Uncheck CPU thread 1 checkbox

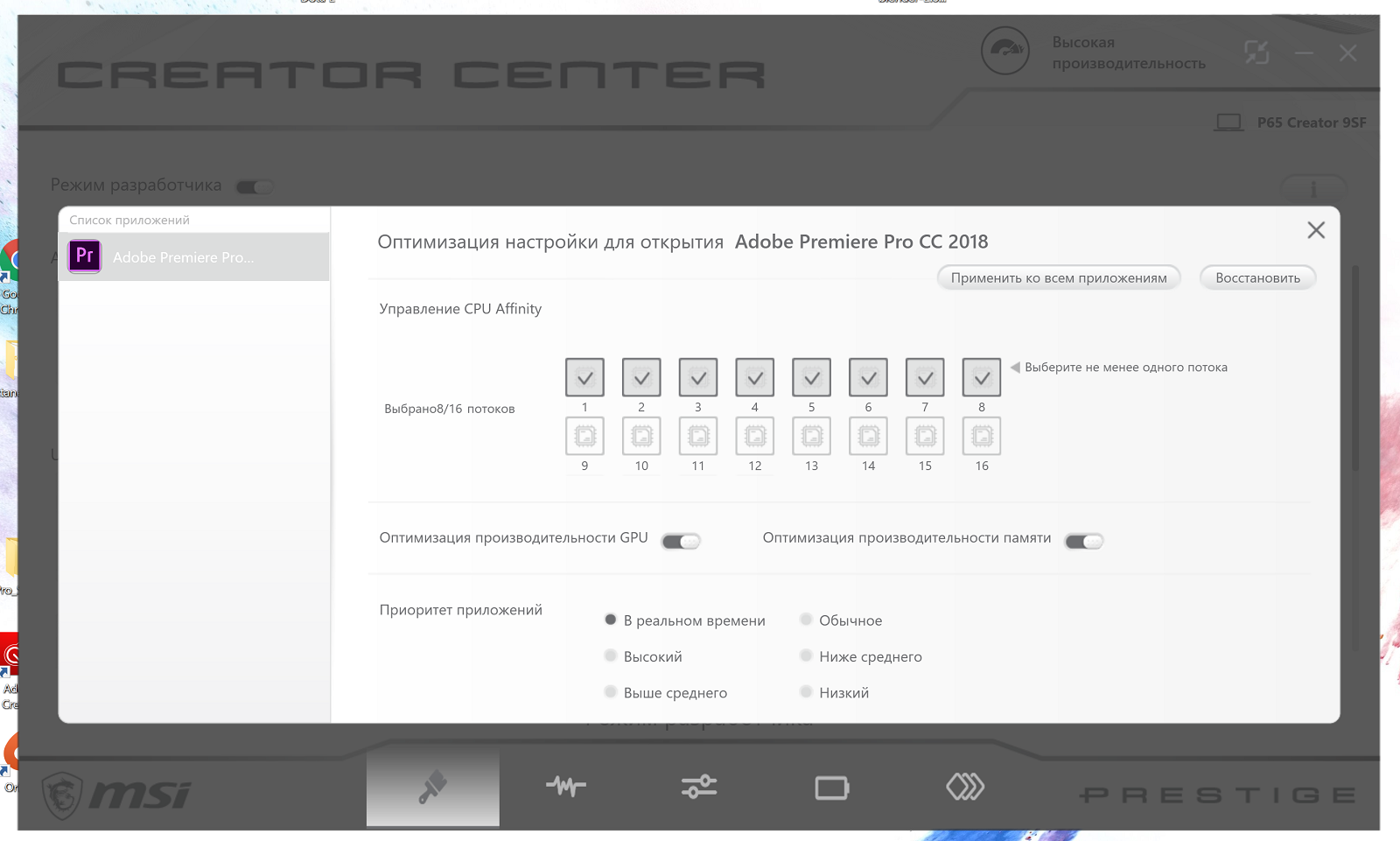584,377
